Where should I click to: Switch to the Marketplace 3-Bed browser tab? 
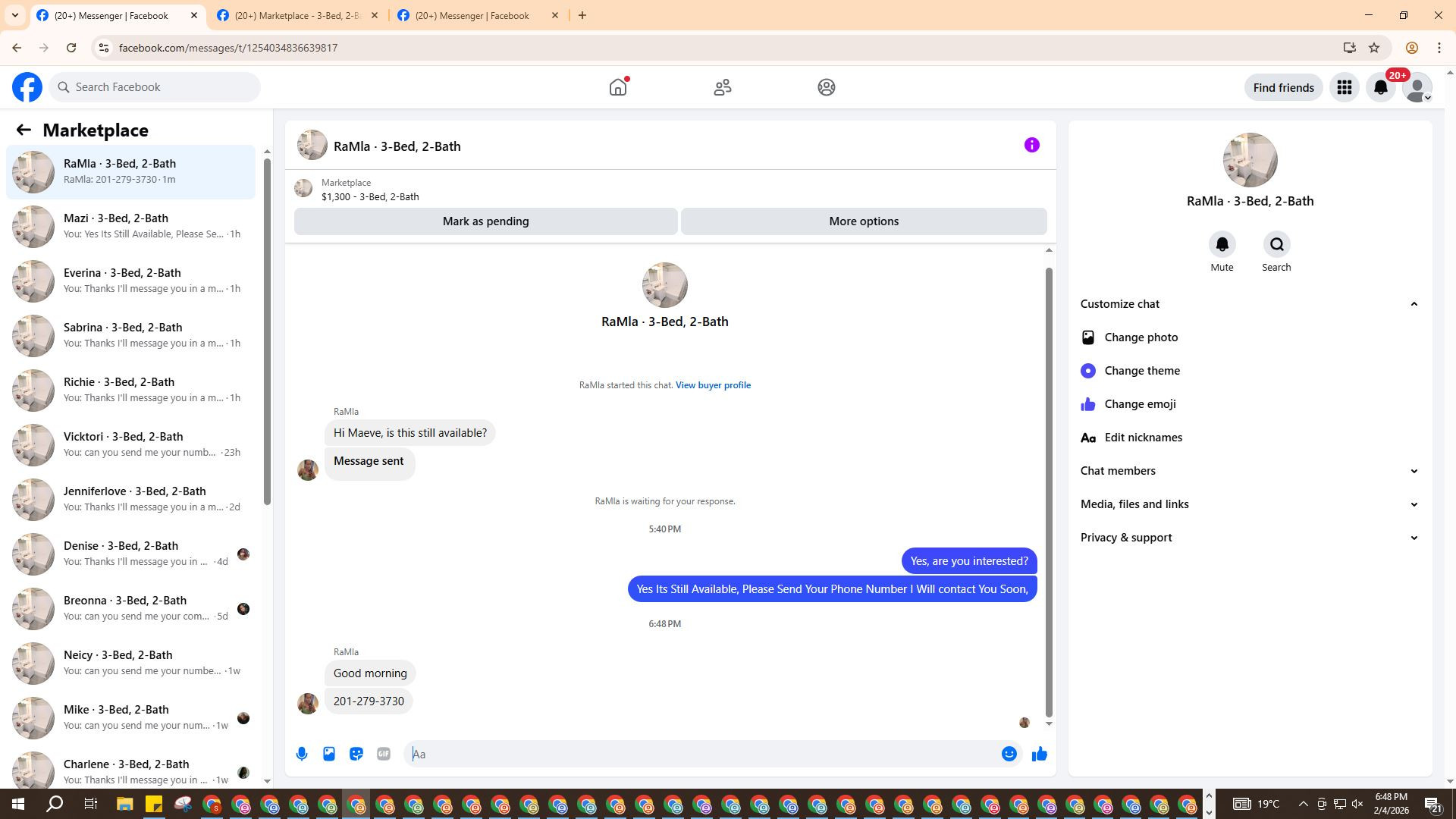(297, 15)
